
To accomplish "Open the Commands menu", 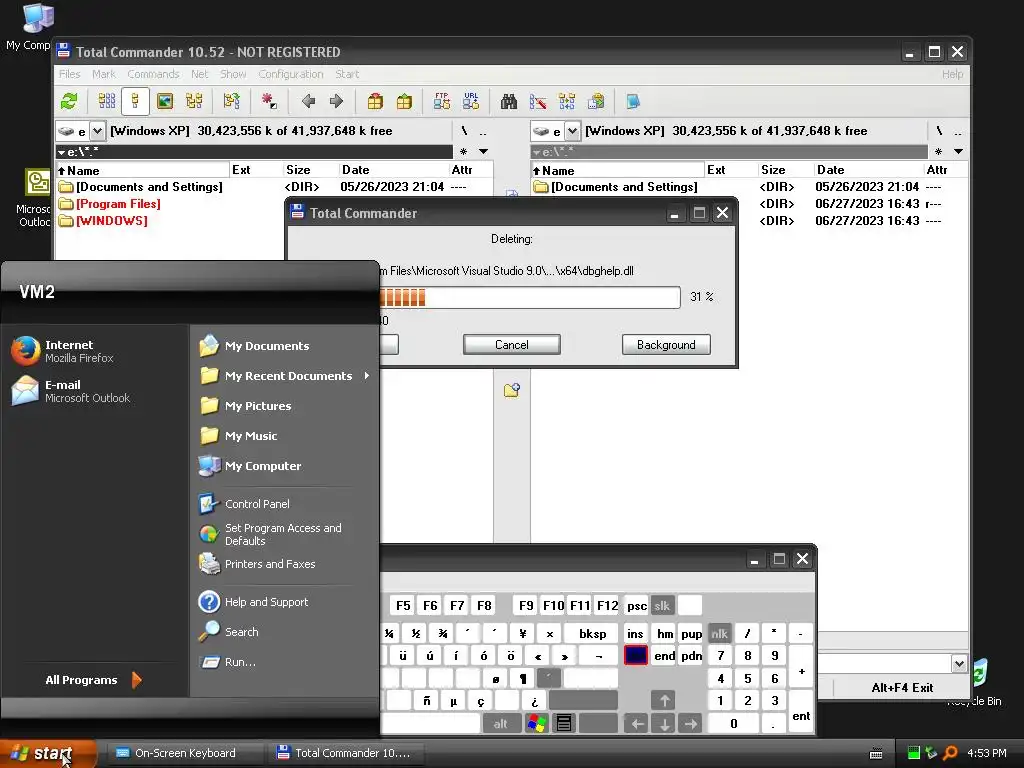I will (x=153, y=74).
